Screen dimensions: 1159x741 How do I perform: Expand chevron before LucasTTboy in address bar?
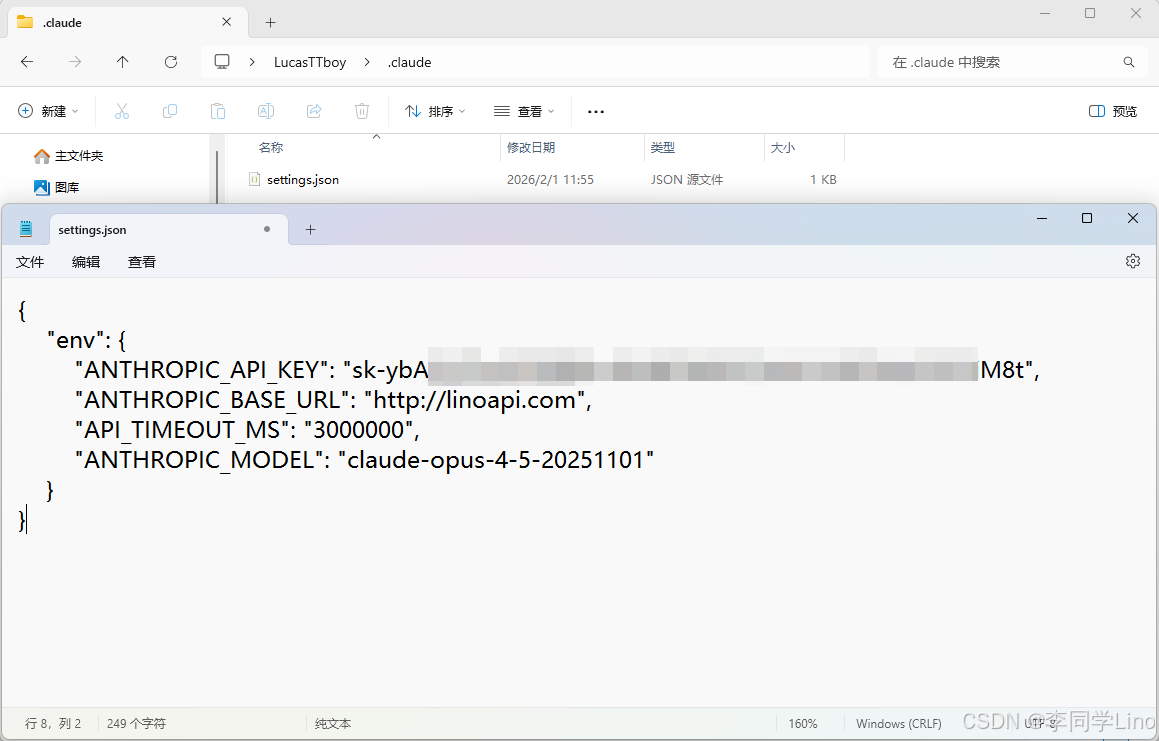coord(252,62)
